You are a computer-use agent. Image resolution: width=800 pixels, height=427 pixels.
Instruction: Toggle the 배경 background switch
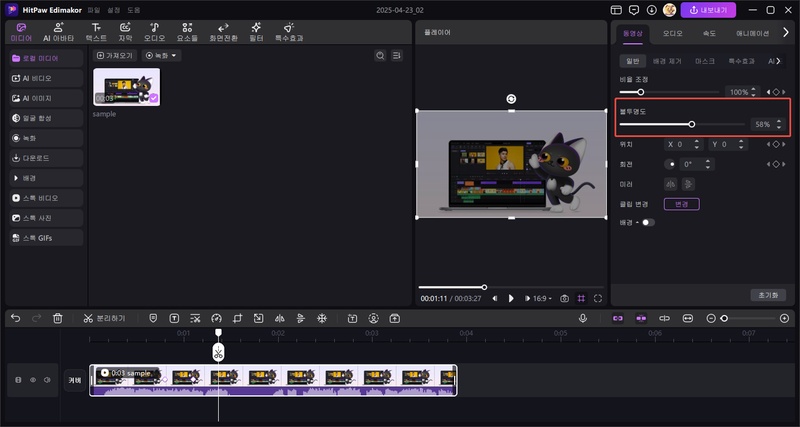coord(648,222)
